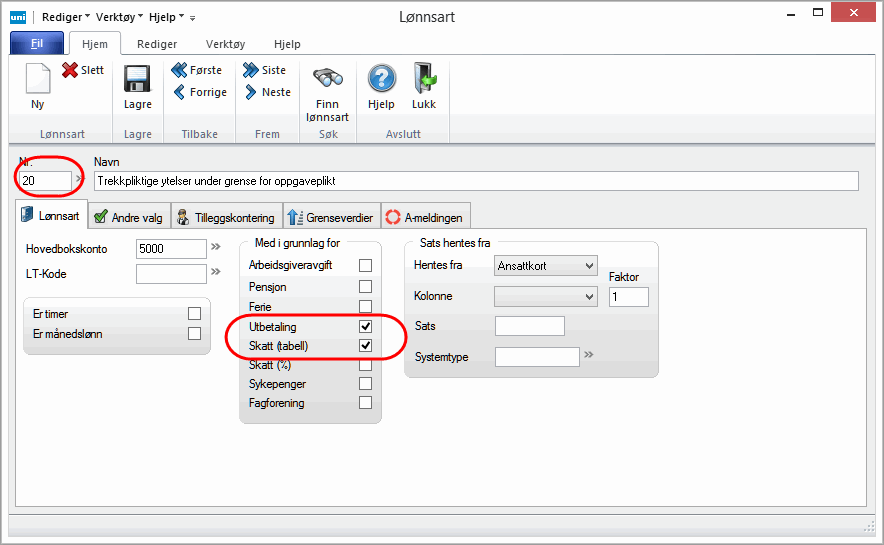This screenshot has height=545, width=884.
Task: Jump to the Siste record
Action: pyautogui.click(x=251, y=70)
